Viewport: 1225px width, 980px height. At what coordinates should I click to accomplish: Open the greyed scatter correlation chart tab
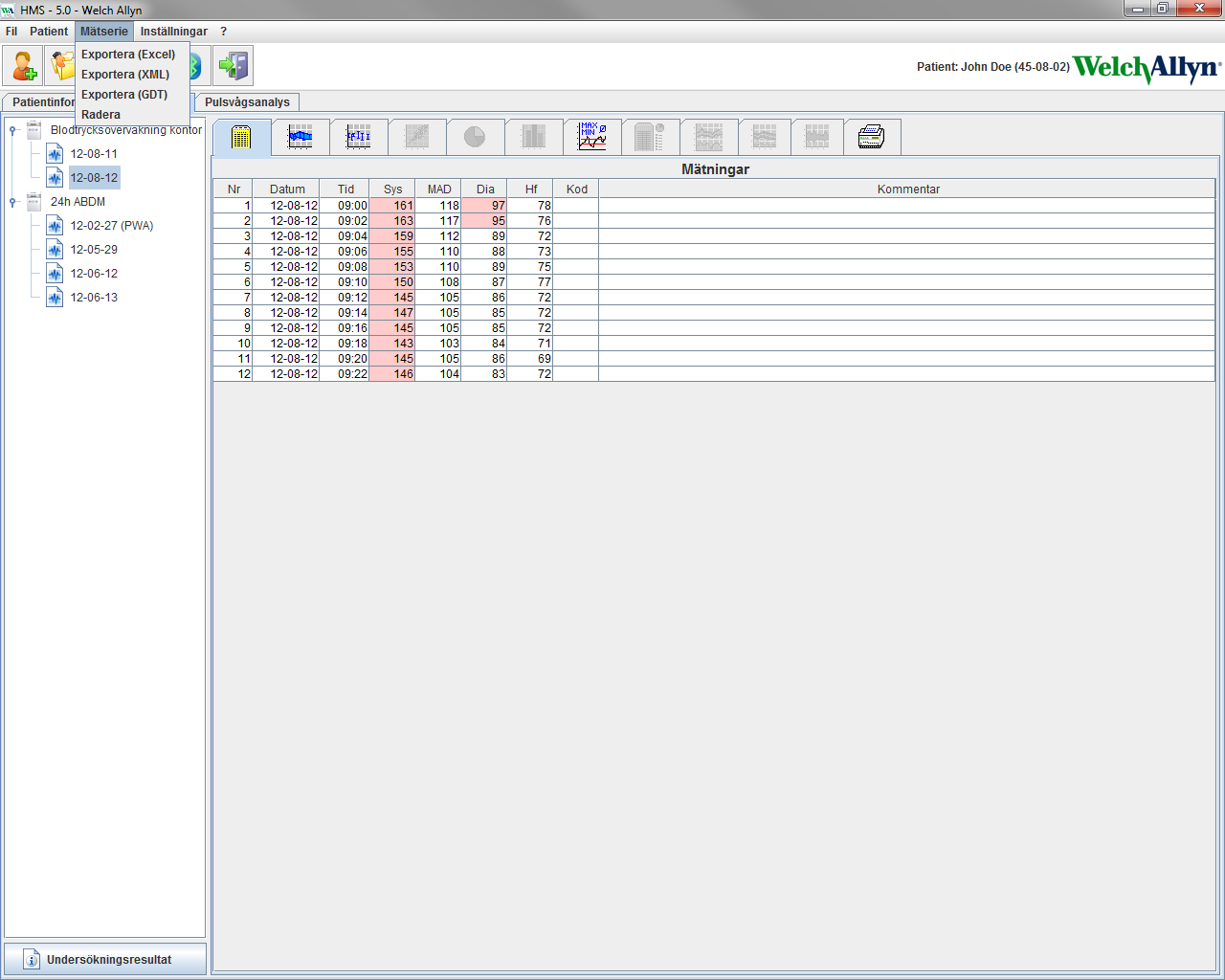[417, 137]
